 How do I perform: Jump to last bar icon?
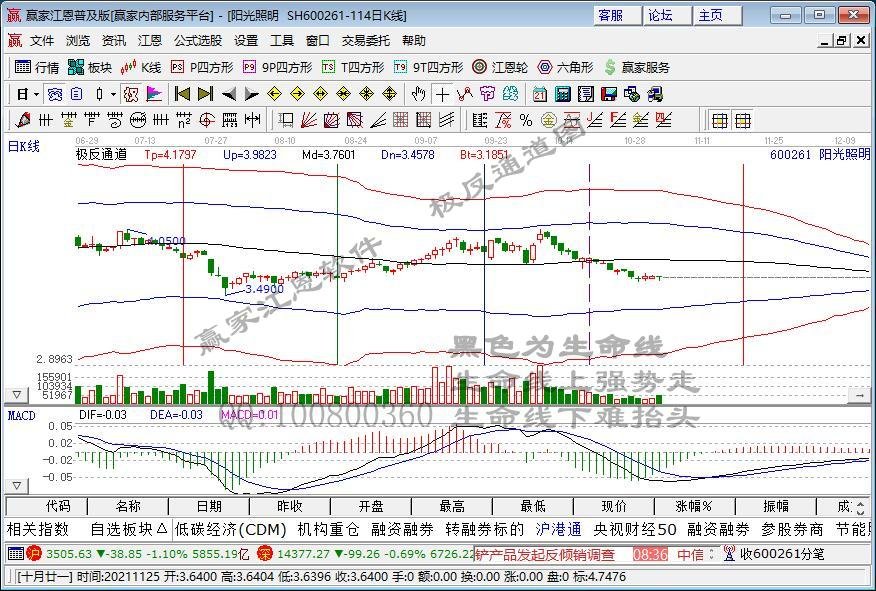pyautogui.click(x=205, y=94)
